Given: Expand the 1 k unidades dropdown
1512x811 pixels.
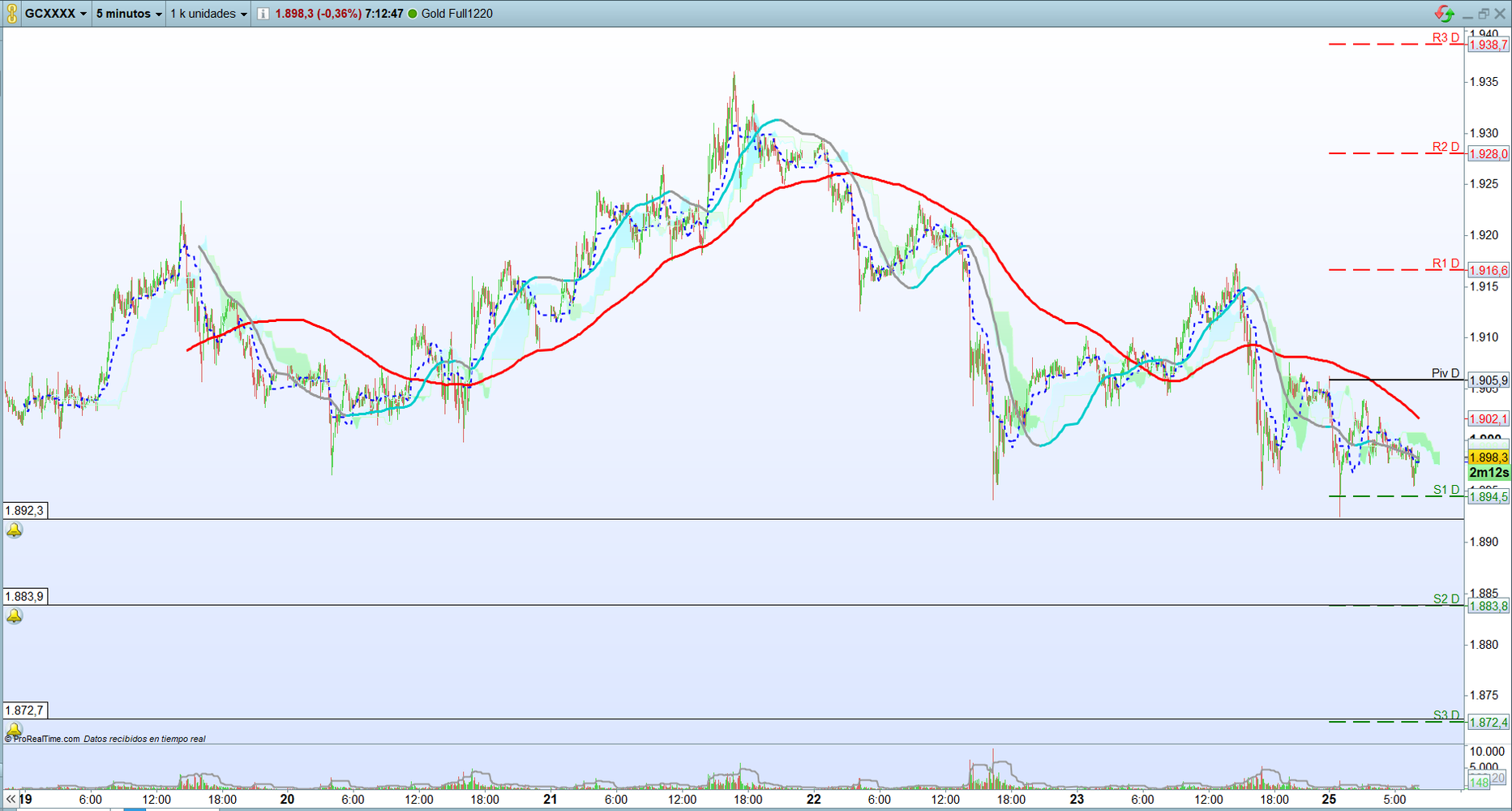Looking at the screenshot, I should pos(208,14).
